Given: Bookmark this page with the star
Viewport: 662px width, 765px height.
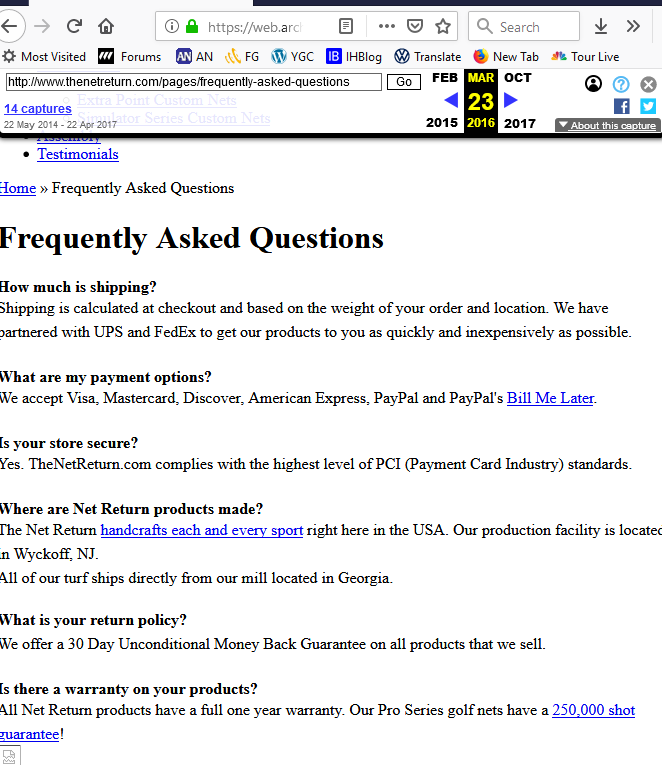Looking at the screenshot, I should coord(443,26).
